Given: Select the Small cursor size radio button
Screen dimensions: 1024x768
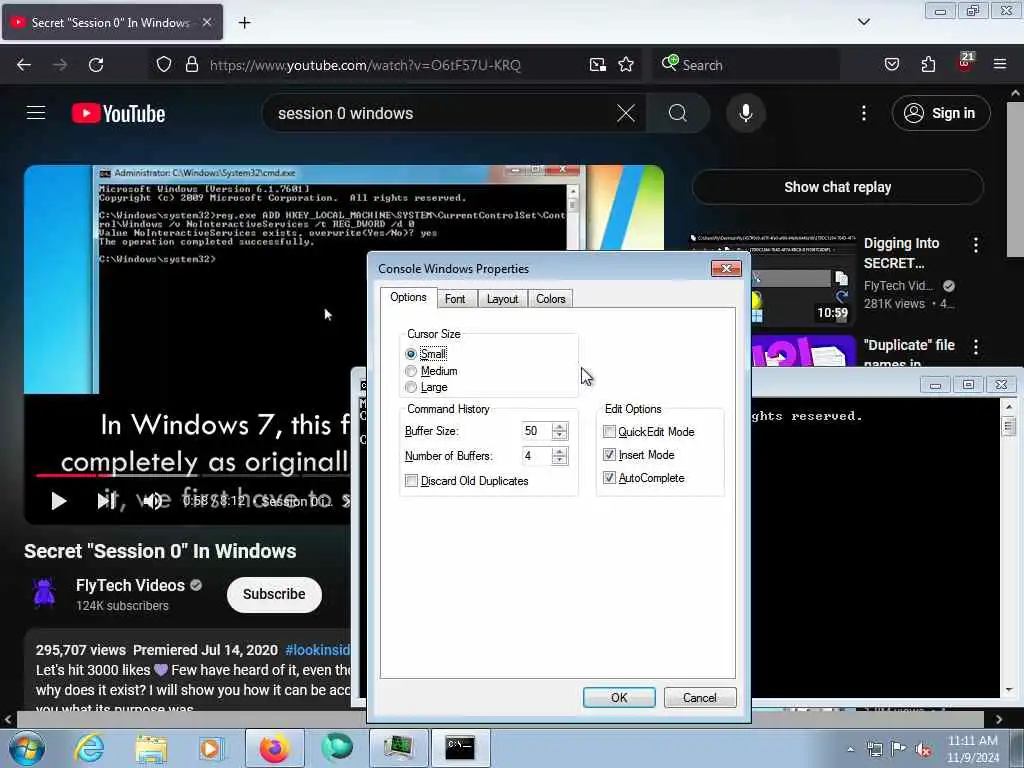Looking at the screenshot, I should tap(411, 354).
